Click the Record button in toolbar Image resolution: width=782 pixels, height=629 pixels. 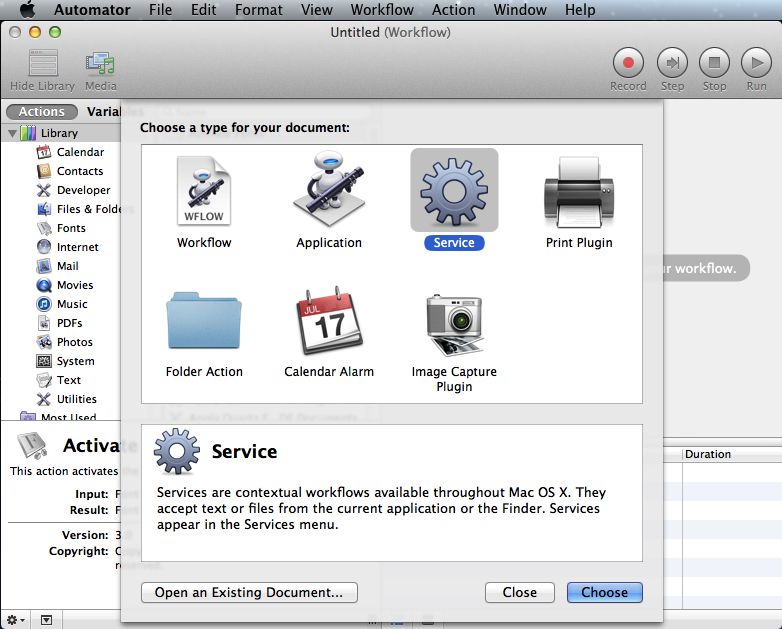click(628, 63)
